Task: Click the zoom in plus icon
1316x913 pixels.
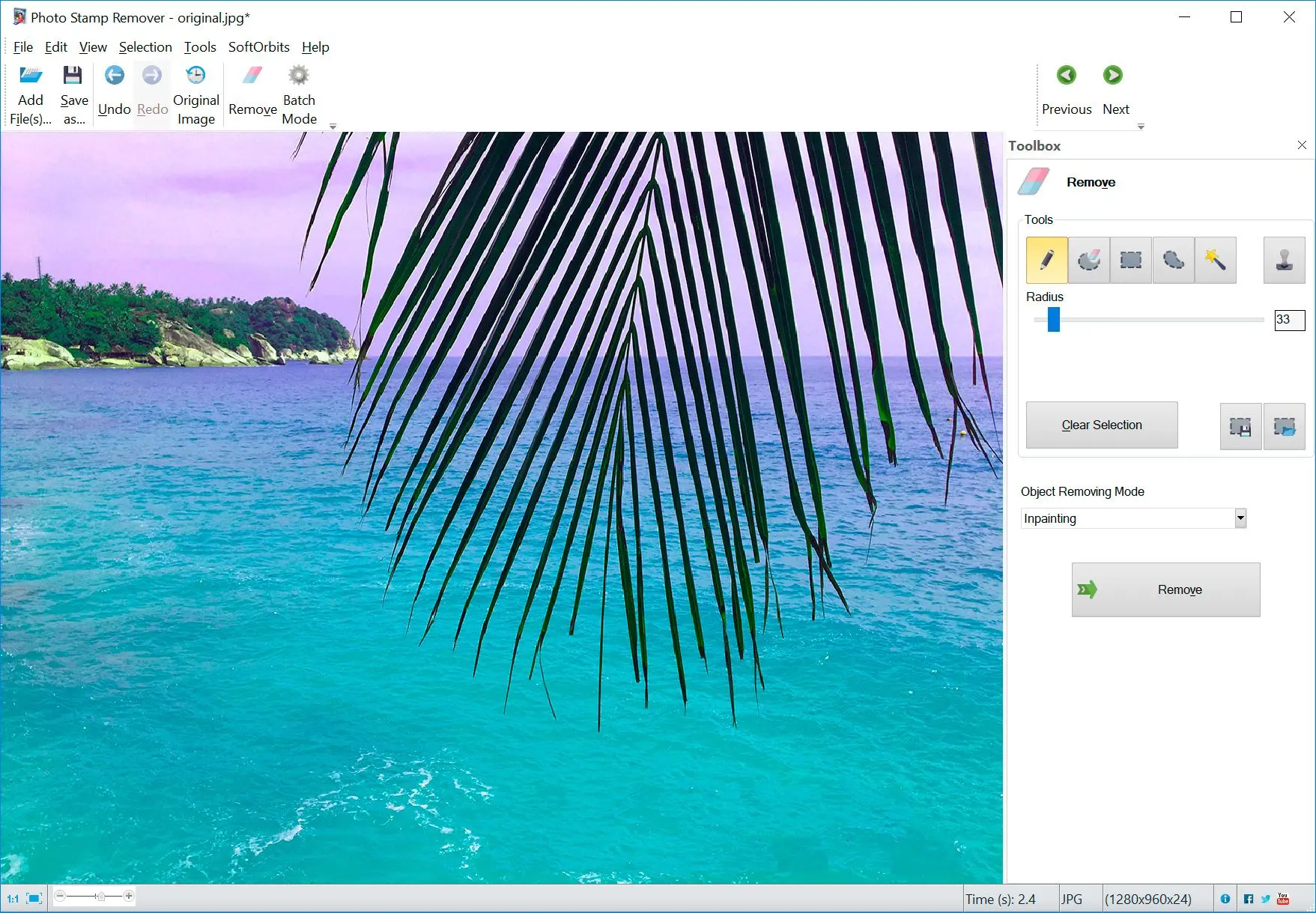Action: pyautogui.click(x=129, y=896)
